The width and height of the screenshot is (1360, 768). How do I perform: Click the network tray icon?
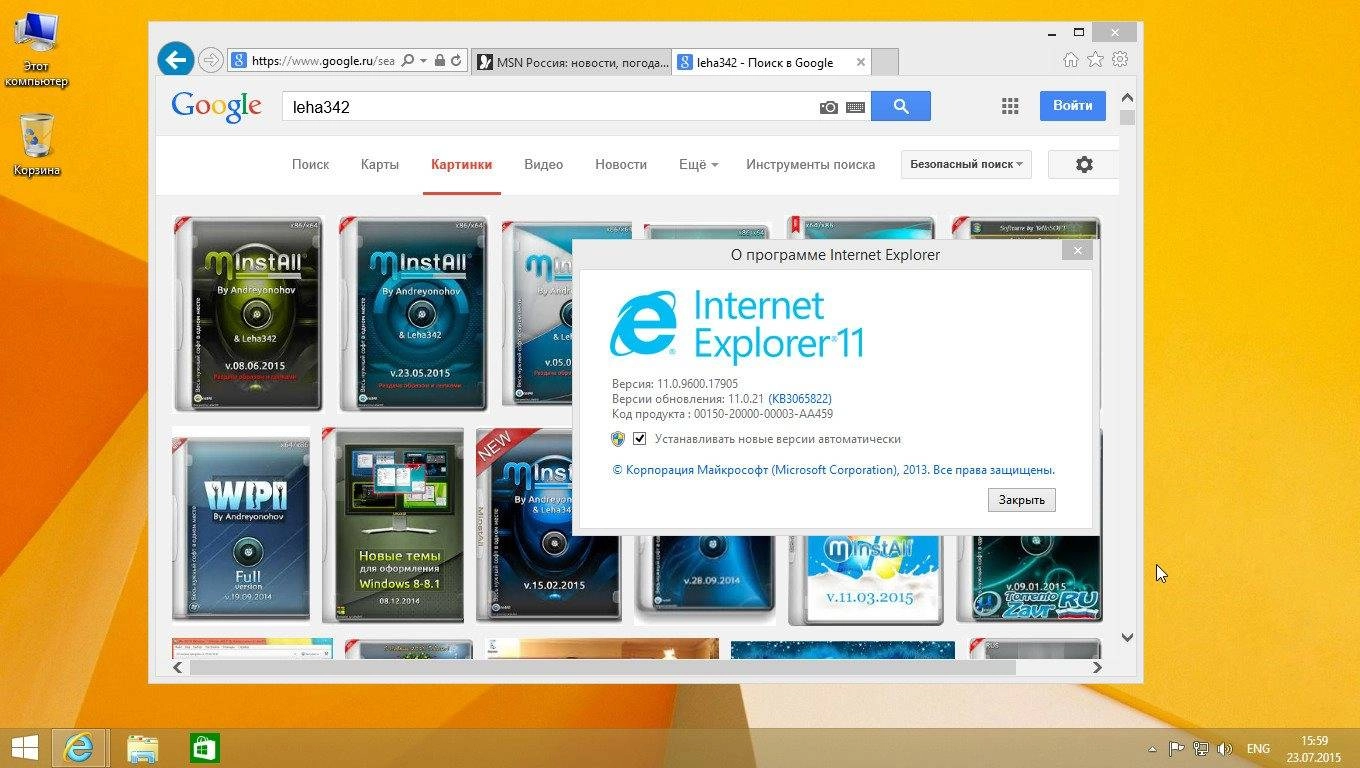click(1200, 748)
